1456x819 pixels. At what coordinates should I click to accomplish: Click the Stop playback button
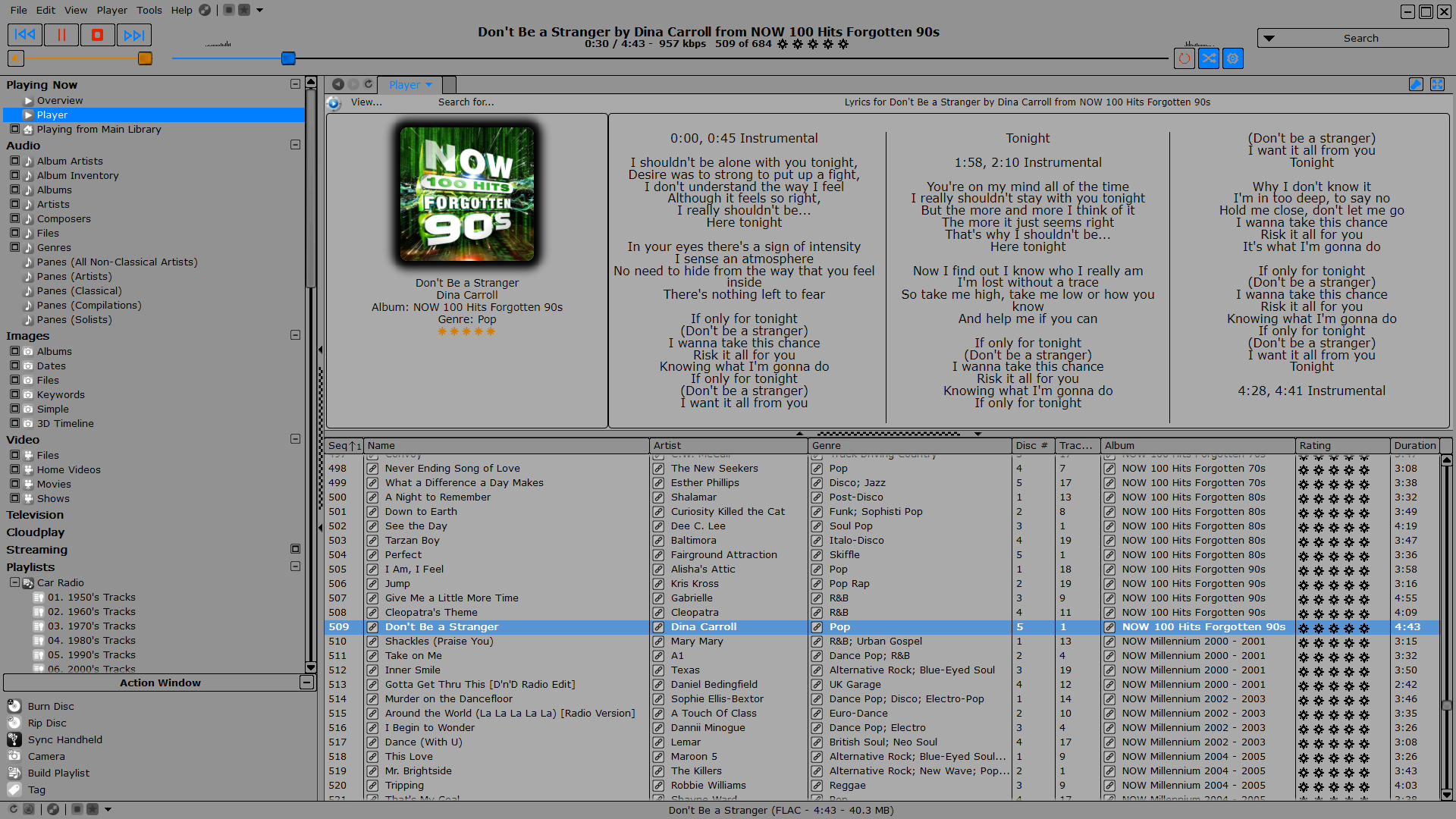[96, 35]
